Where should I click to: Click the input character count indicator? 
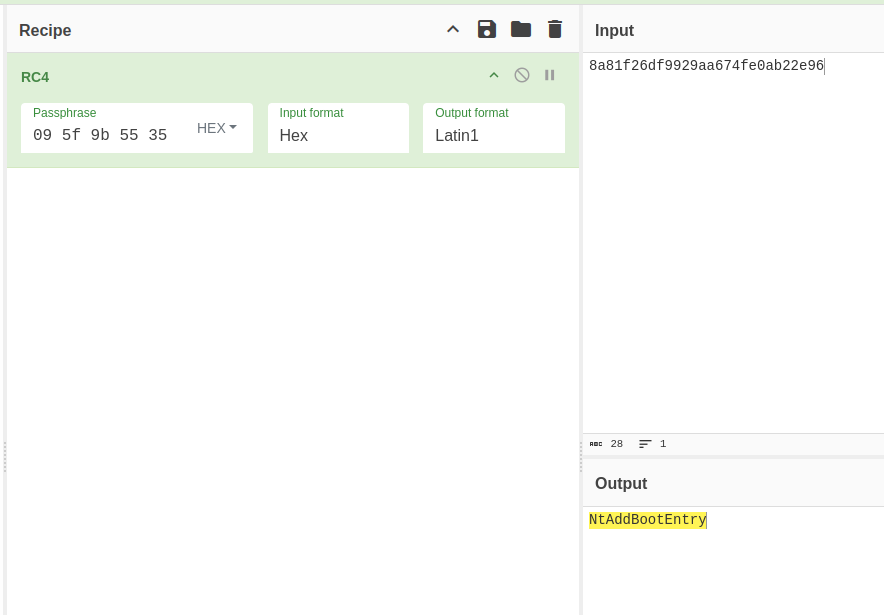[x=607, y=444]
